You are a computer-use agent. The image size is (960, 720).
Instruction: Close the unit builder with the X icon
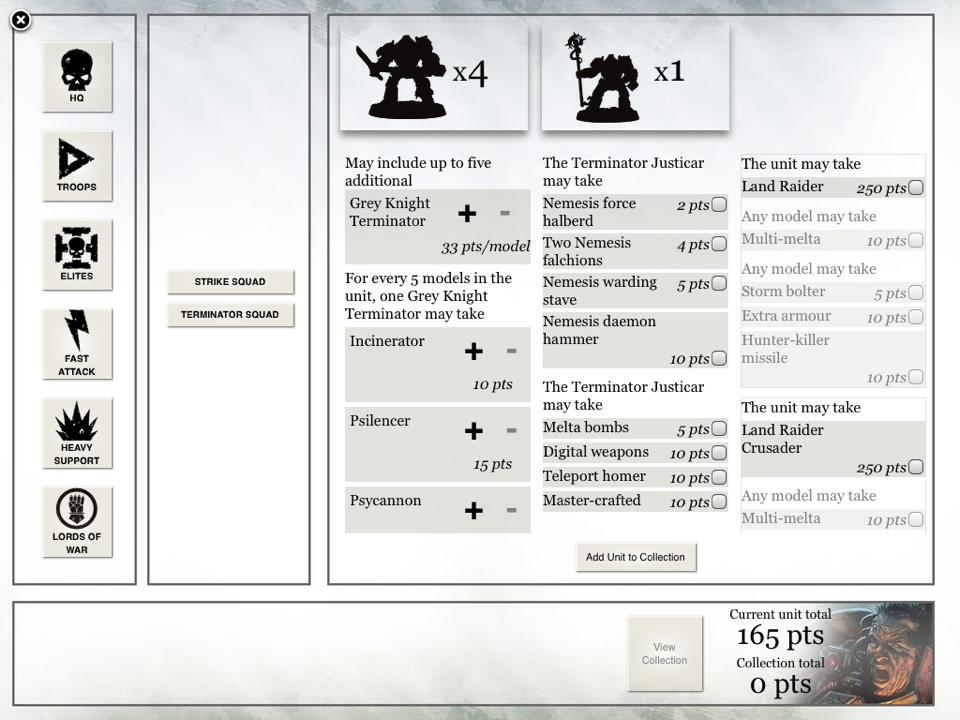pyautogui.click(x=21, y=20)
